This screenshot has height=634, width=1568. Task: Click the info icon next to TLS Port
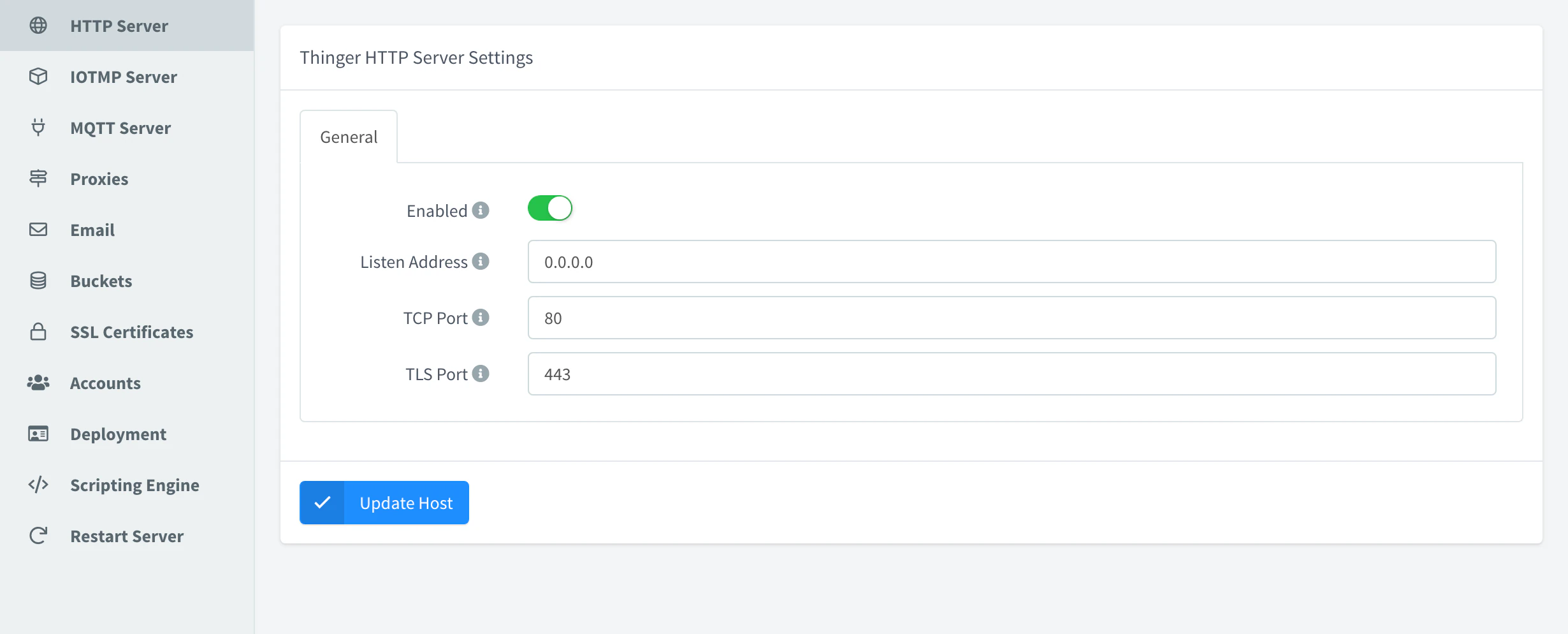(481, 373)
